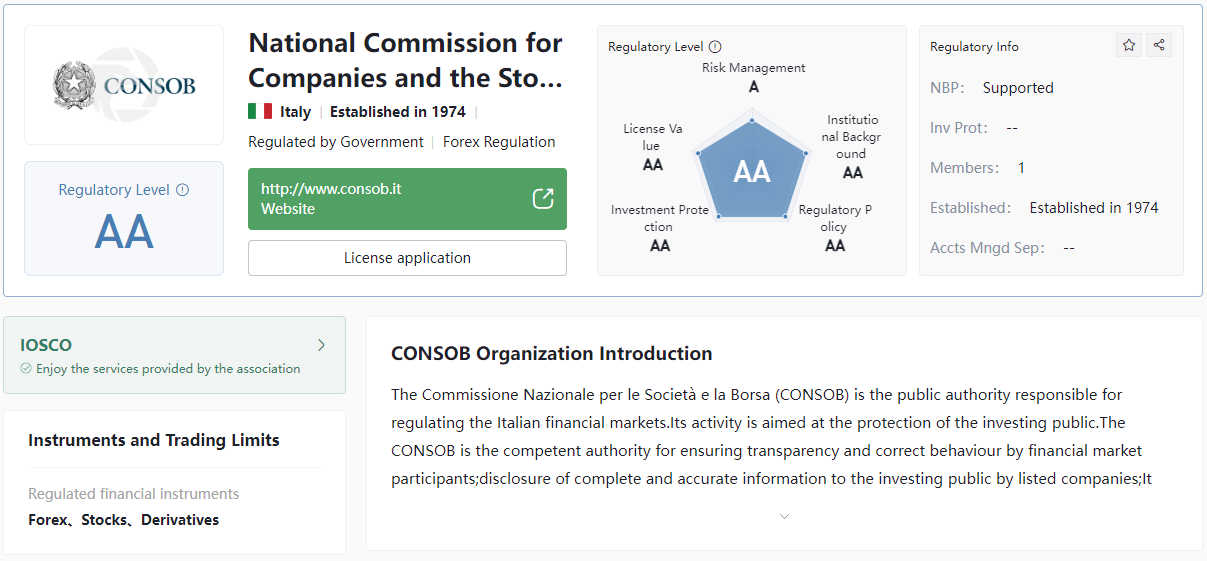Select the Forex Regulation tag
This screenshot has height=561, width=1207.
pos(499,142)
